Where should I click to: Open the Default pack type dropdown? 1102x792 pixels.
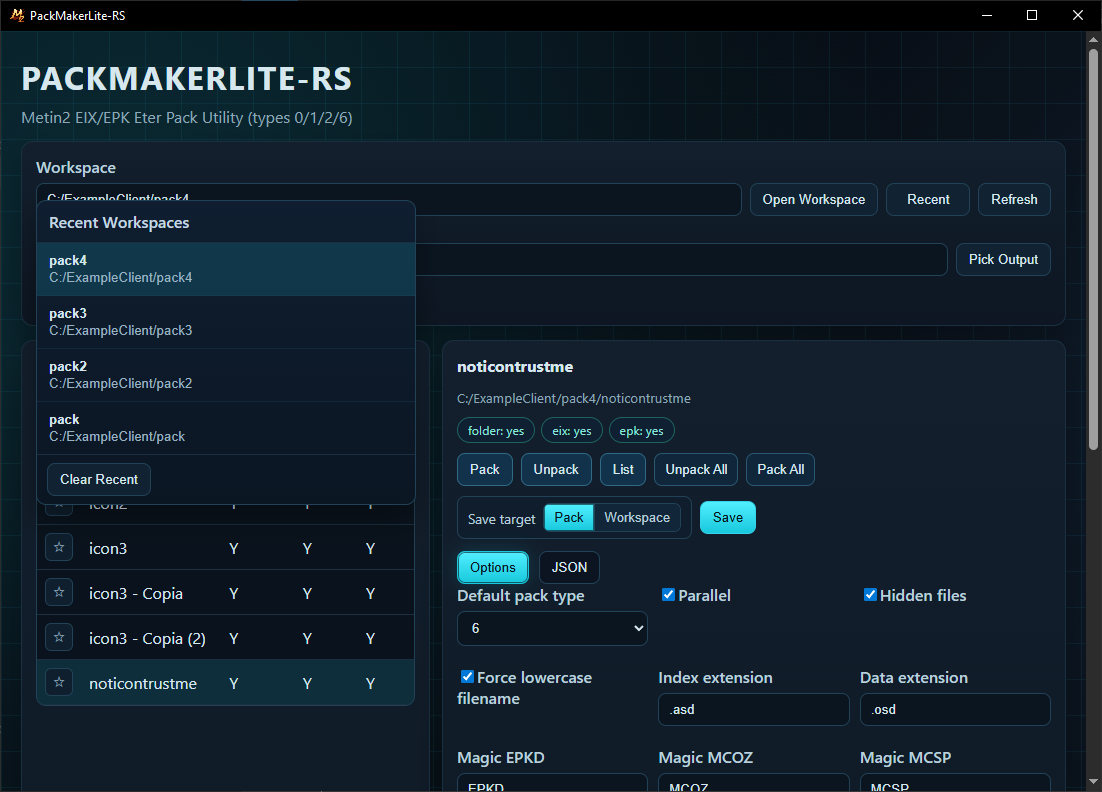[552, 628]
